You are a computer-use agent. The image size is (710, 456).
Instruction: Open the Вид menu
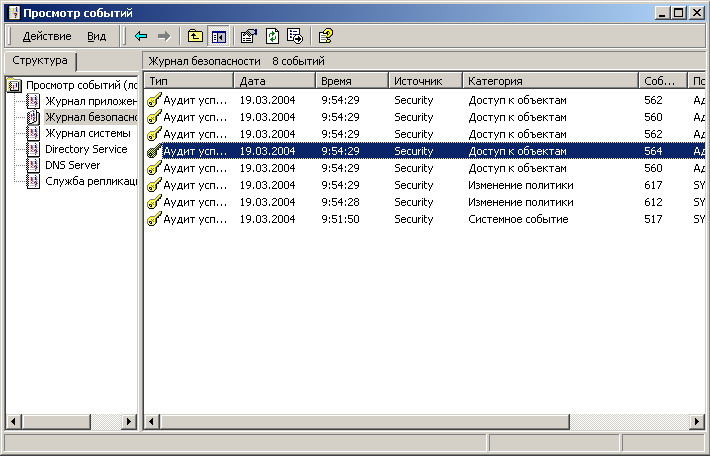[96, 36]
